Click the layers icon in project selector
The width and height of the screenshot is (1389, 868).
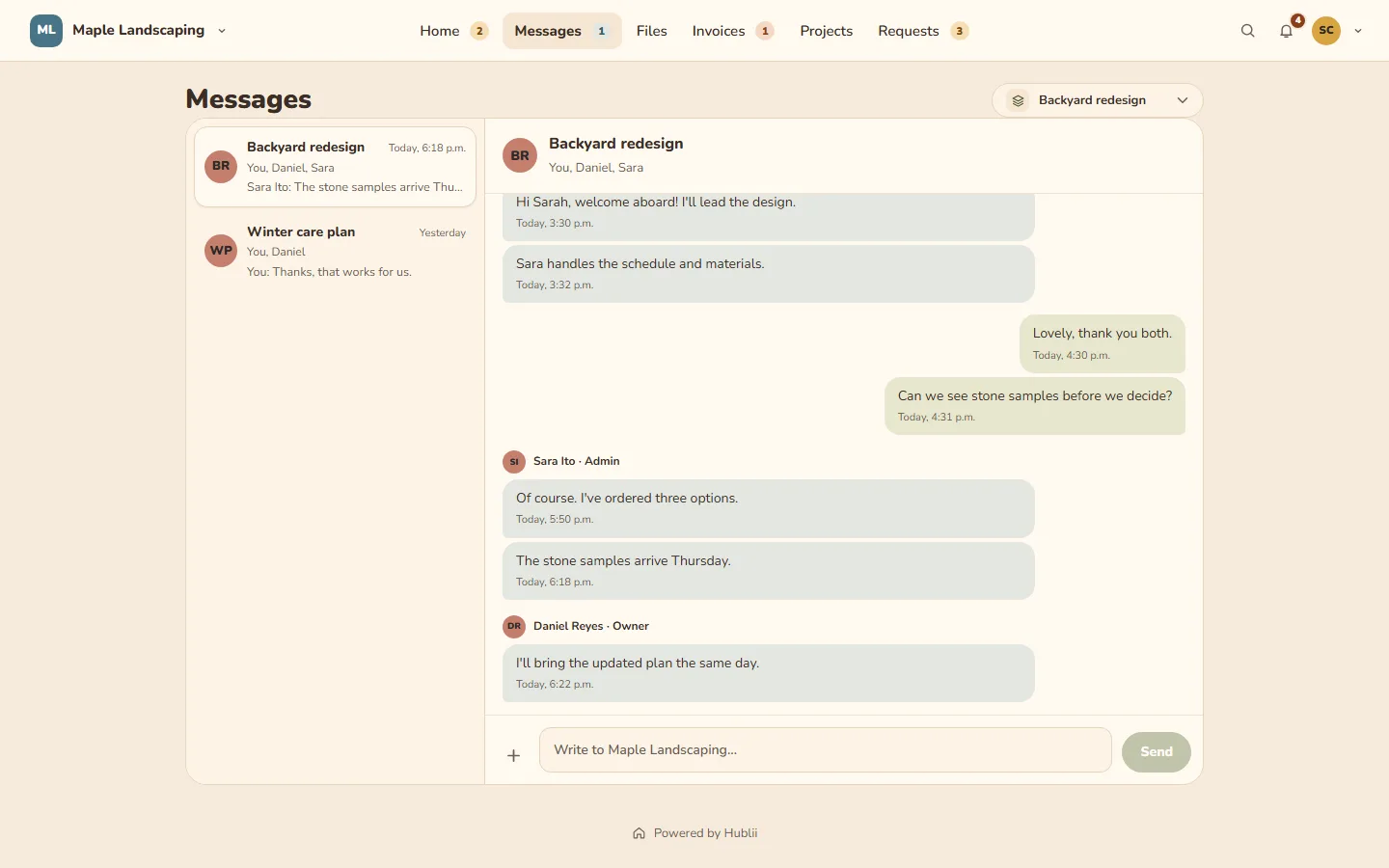click(x=1018, y=100)
